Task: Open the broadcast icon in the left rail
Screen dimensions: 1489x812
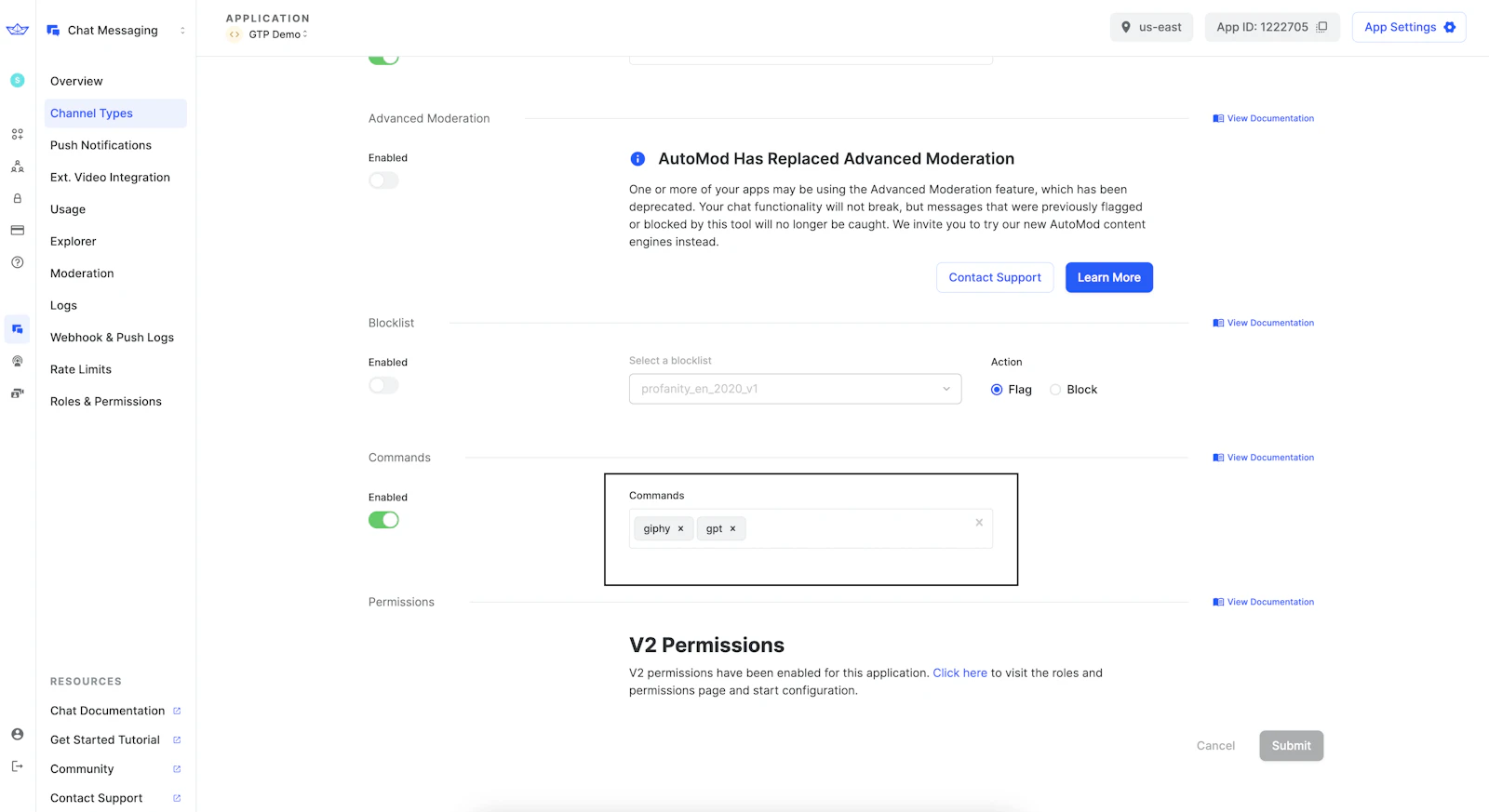Action: pos(17,361)
